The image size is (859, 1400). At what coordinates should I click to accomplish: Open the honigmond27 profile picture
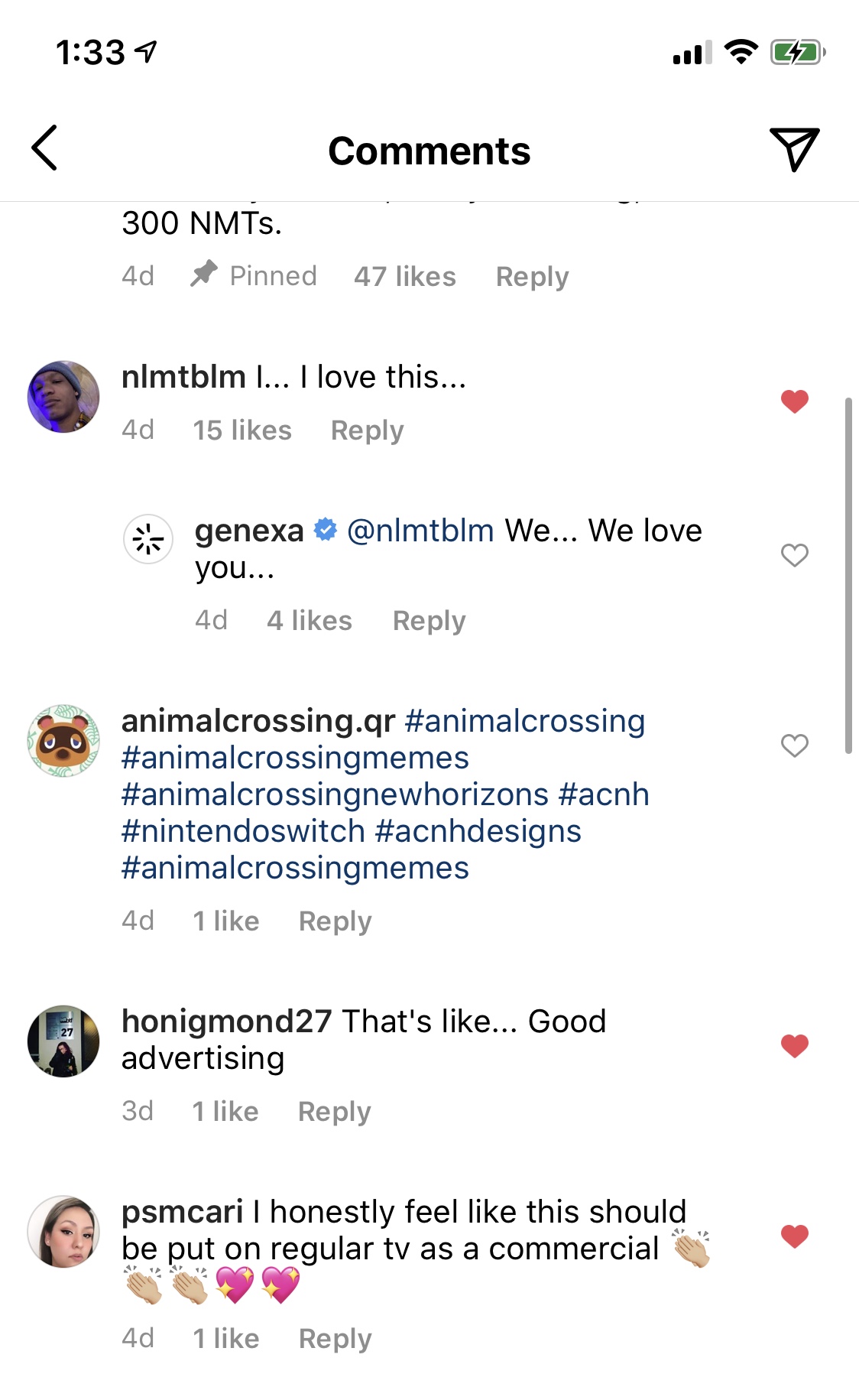(63, 1041)
